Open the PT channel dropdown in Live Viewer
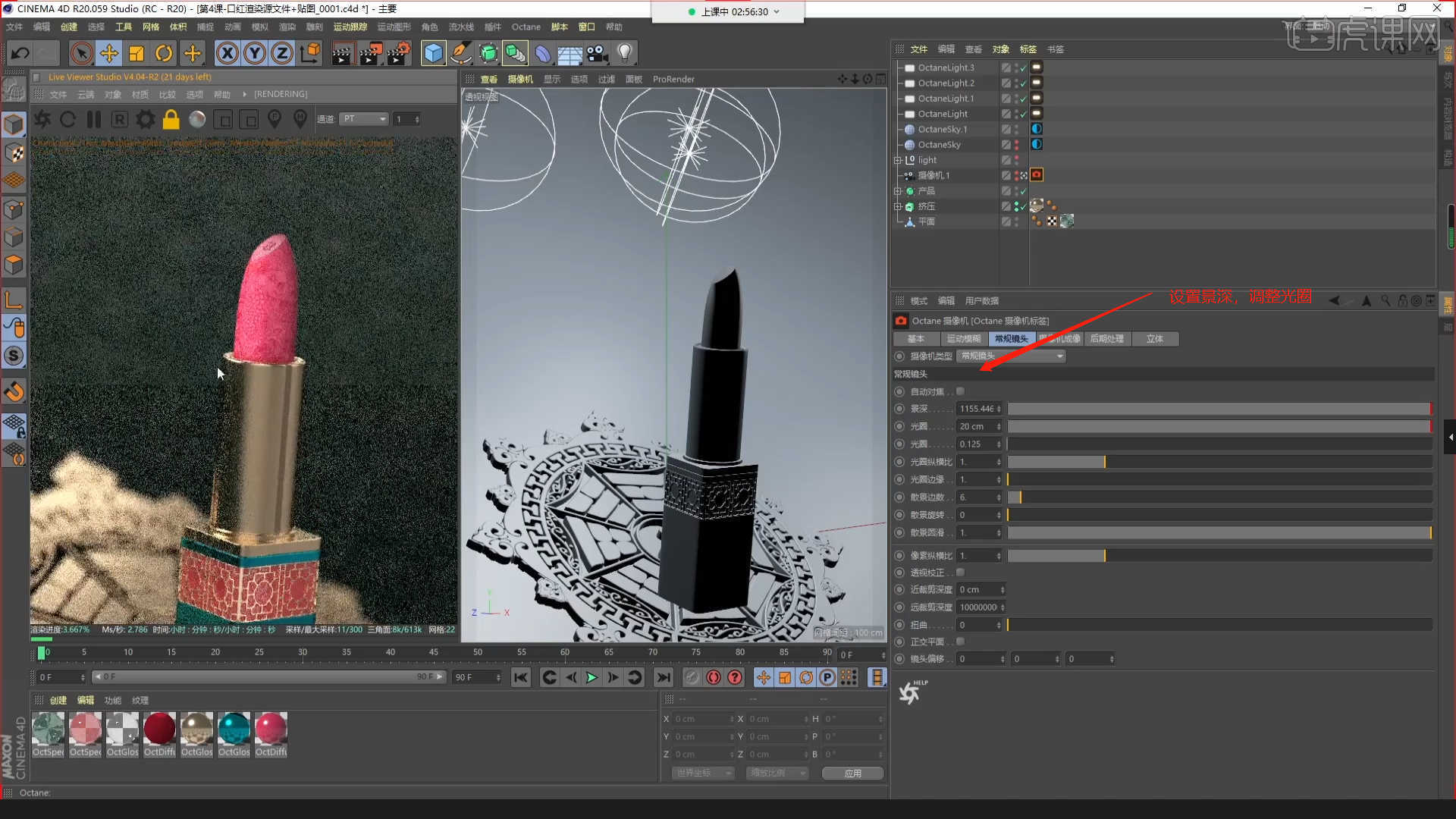This screenshot has width=1456, height=819. coord(364,119)
